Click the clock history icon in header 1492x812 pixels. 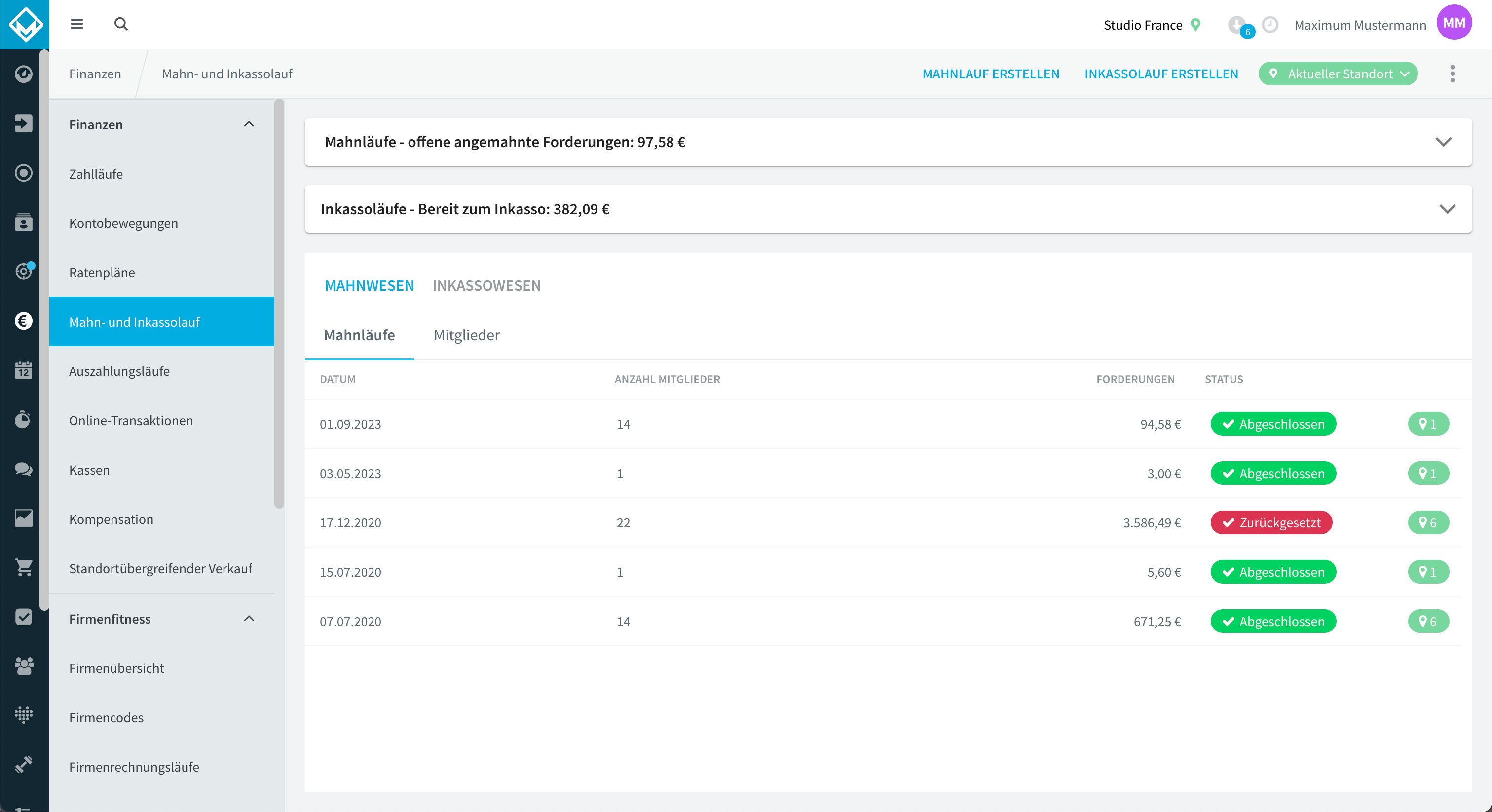pos(1270,24)
